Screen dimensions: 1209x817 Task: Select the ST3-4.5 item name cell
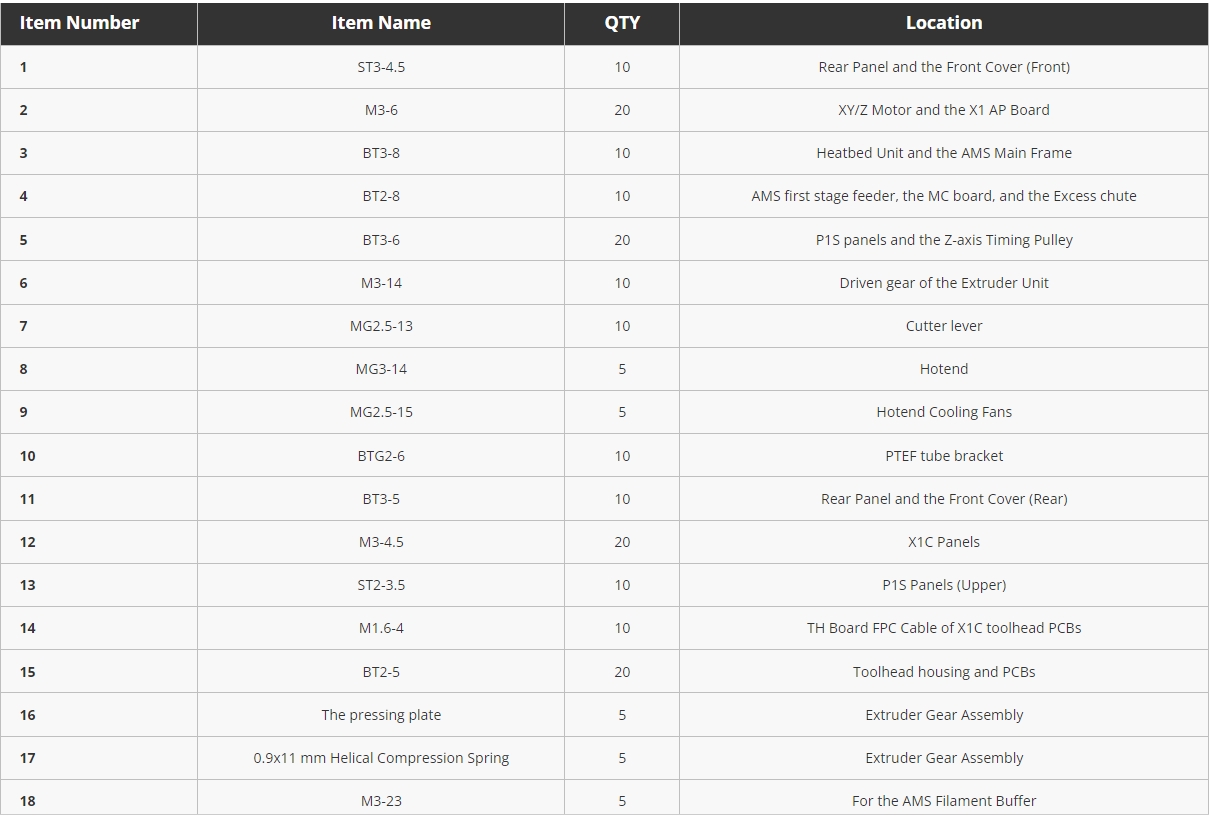(381, 67)
